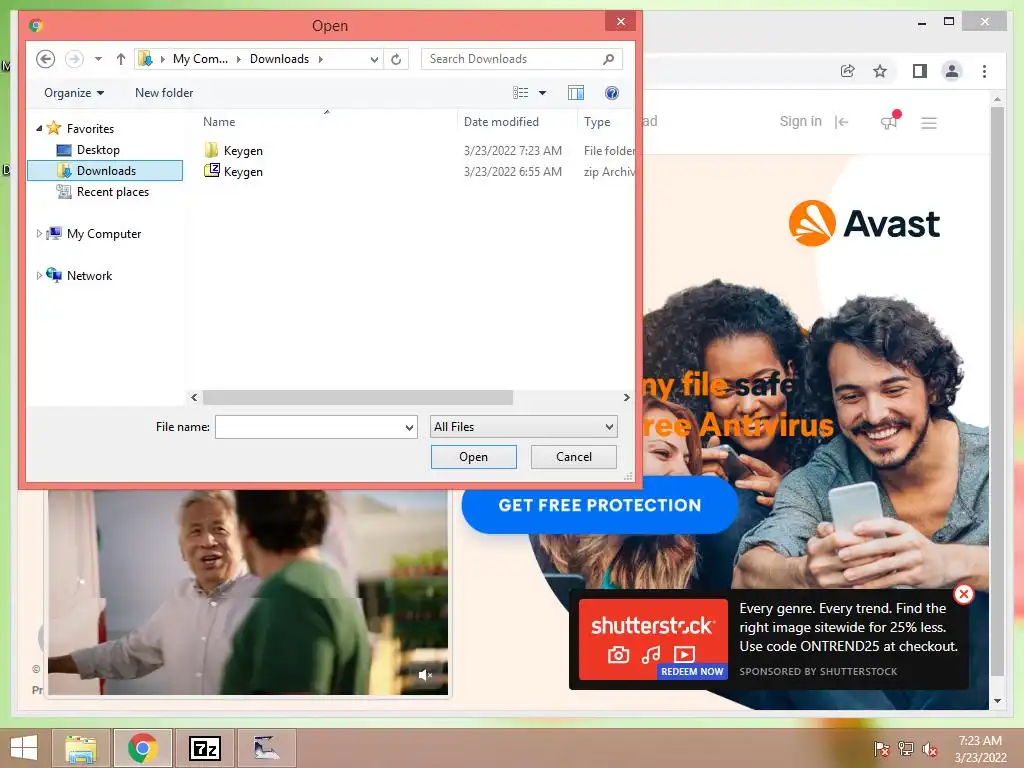Open dialog Help button
1024x768 pixels.
pyautogui.click(x=612, y=93)
